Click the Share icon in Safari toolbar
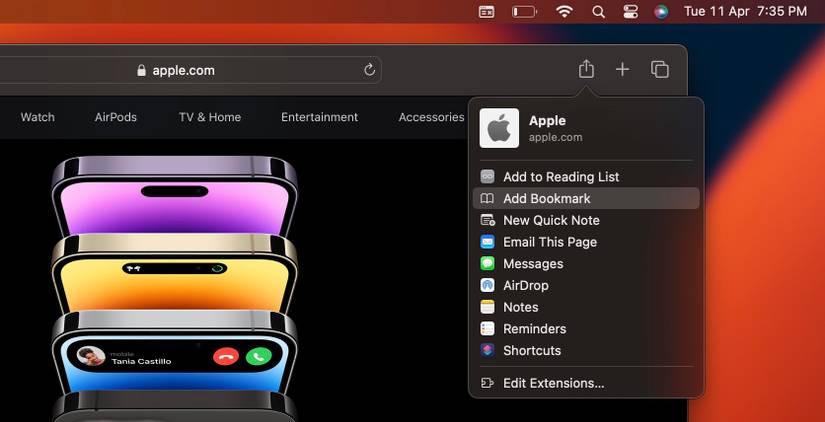 click(x=586, y=69)
